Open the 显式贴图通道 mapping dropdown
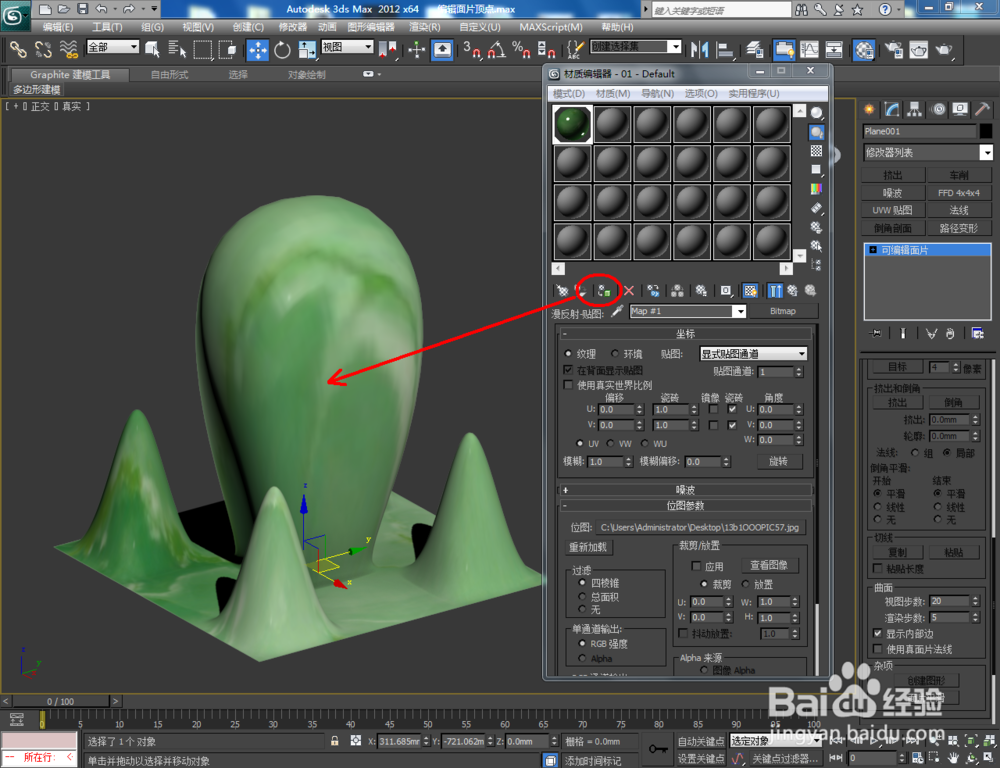Image resolution: width=1000 pixels, height=768 pixels. (x=753, y=354)
